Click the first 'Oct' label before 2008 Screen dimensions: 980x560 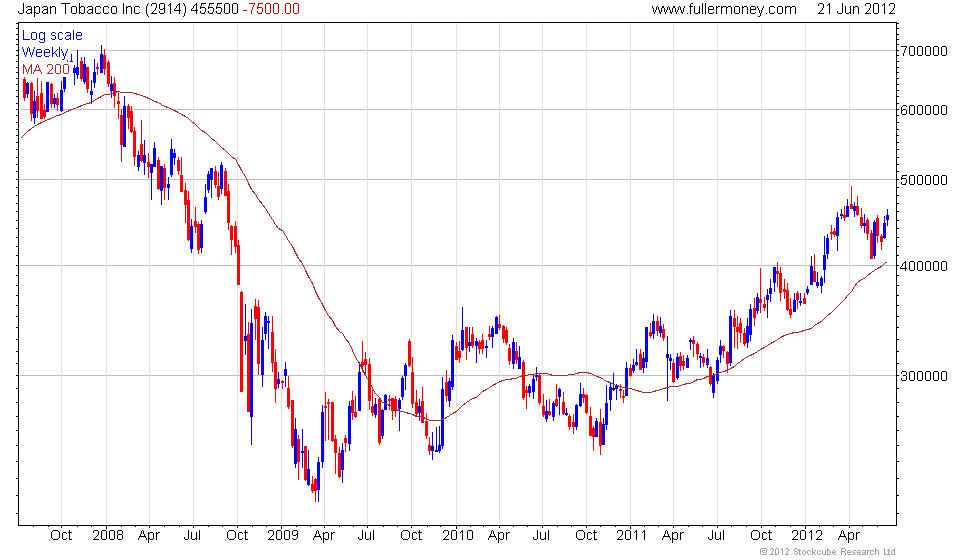pyautogui.click(x=61, y=536)
